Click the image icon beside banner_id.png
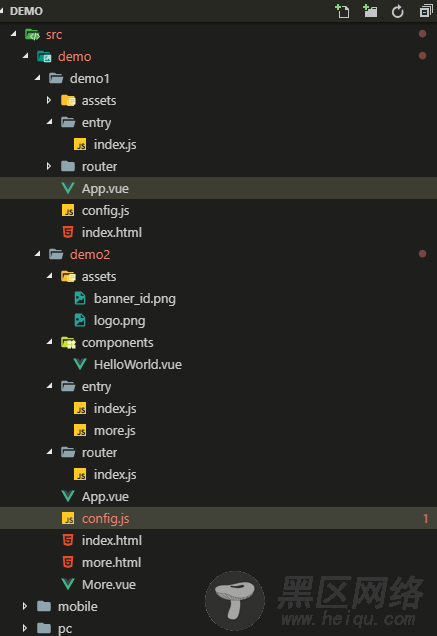 point(80,299)
